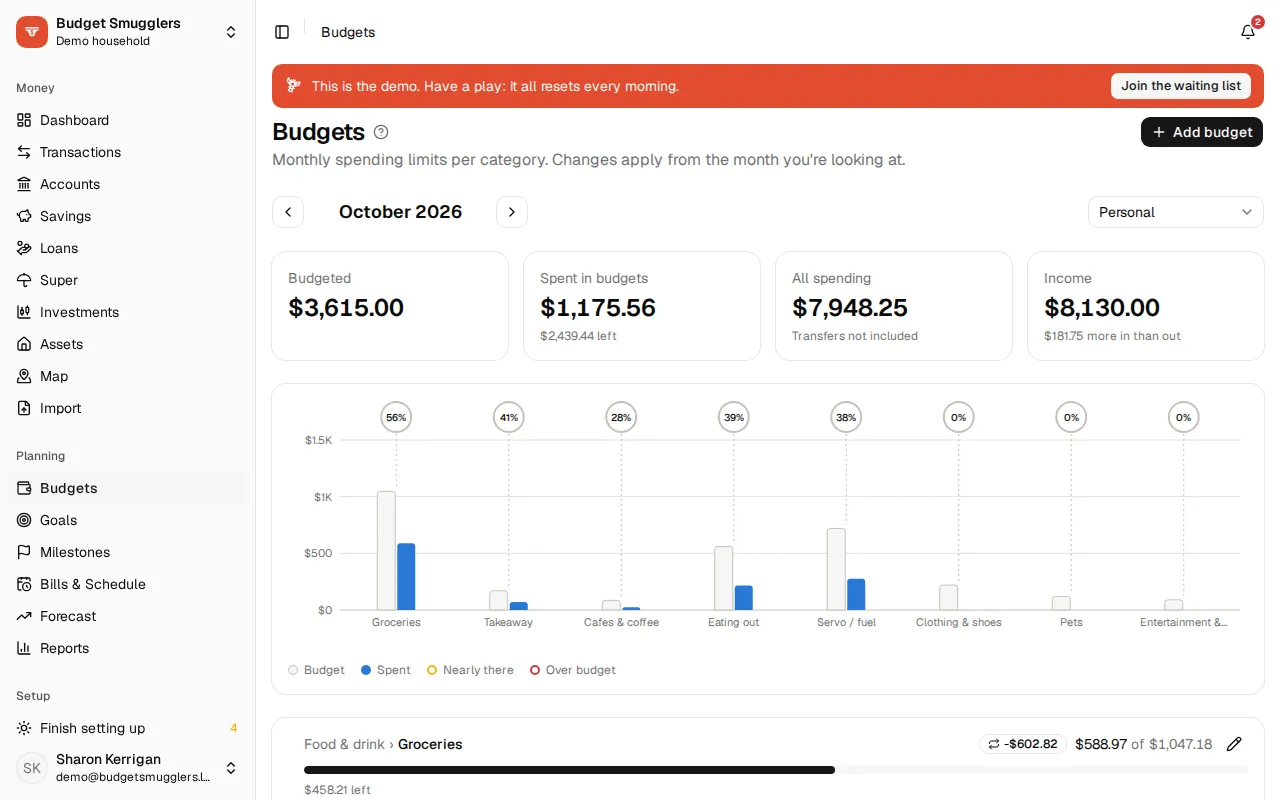The width and height of the screenshot is (1280, 800).
Task: Open Investments page
Action: tap(128, 312)
